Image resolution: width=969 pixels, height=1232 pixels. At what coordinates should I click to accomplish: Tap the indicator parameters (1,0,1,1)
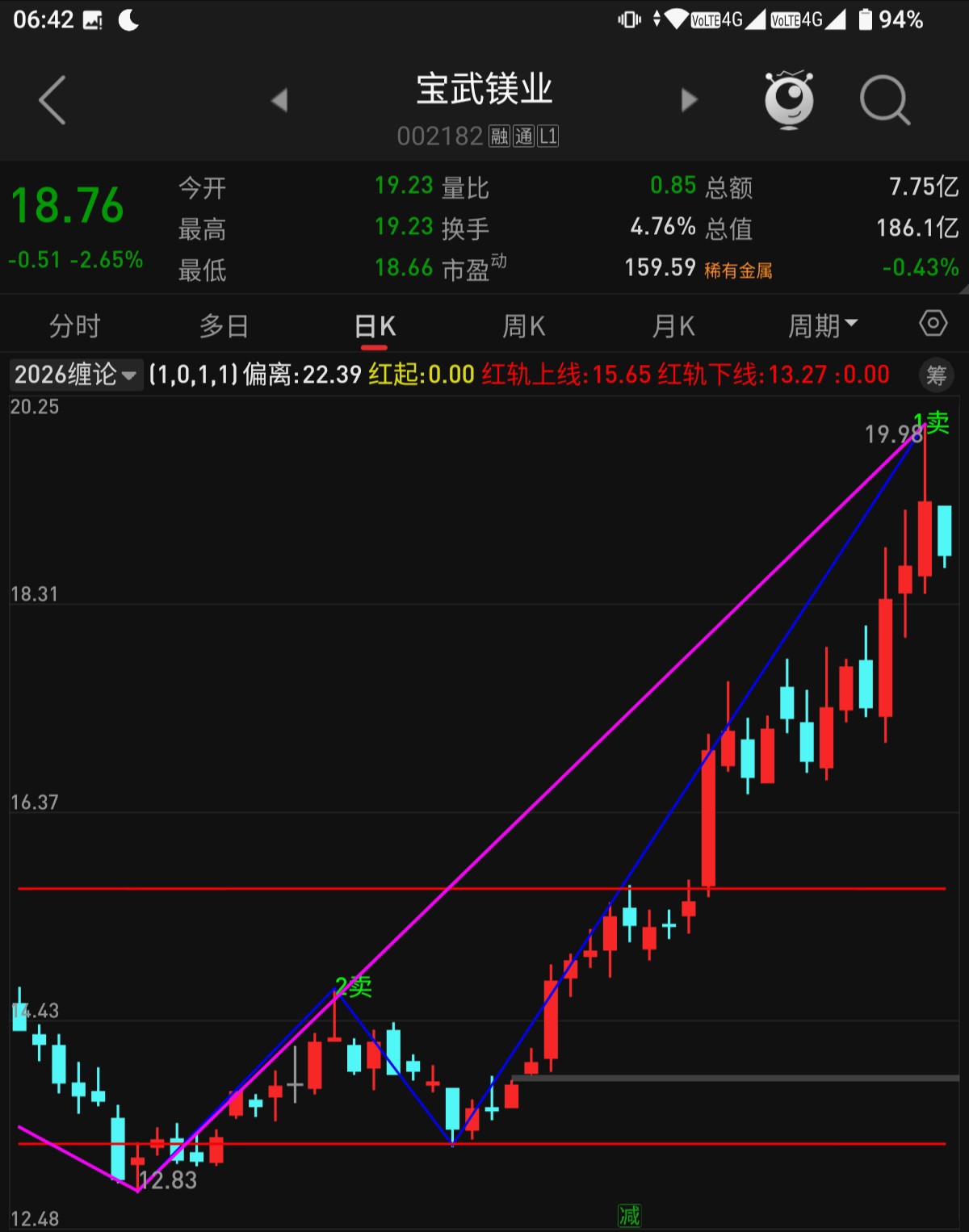(194, 375)
